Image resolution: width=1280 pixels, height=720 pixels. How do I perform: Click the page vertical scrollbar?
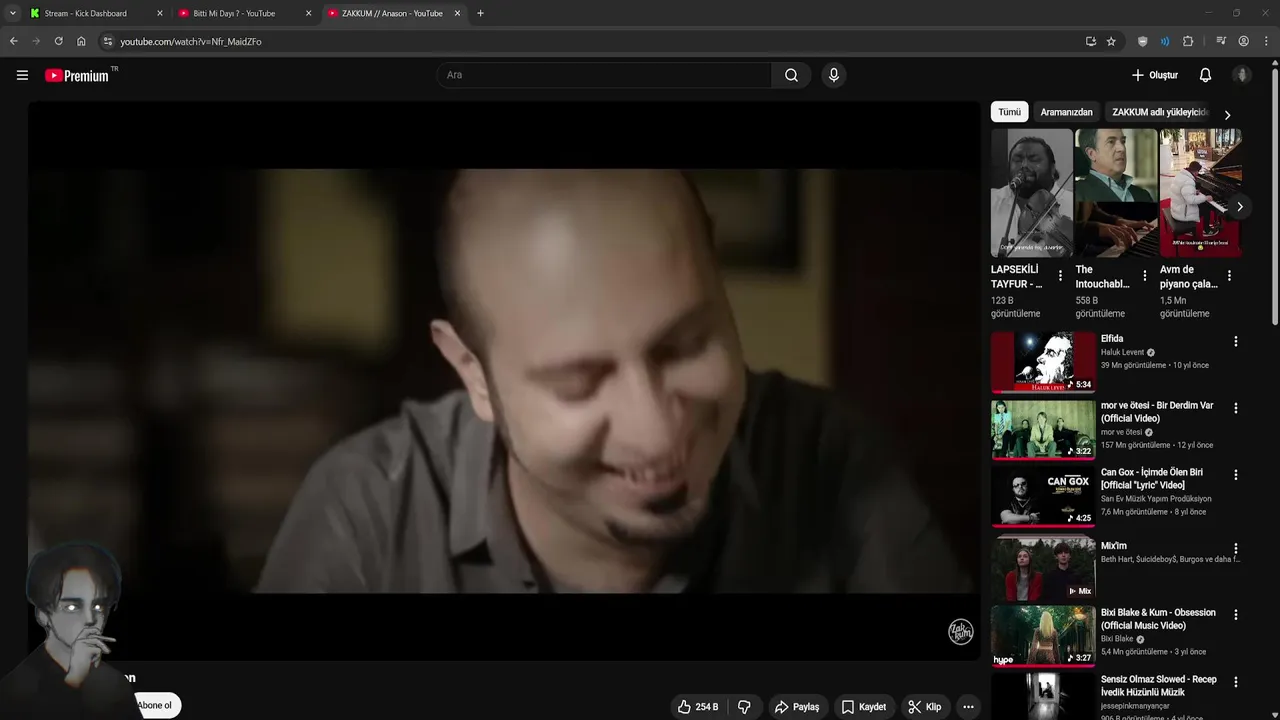(x=1274, y=195)
